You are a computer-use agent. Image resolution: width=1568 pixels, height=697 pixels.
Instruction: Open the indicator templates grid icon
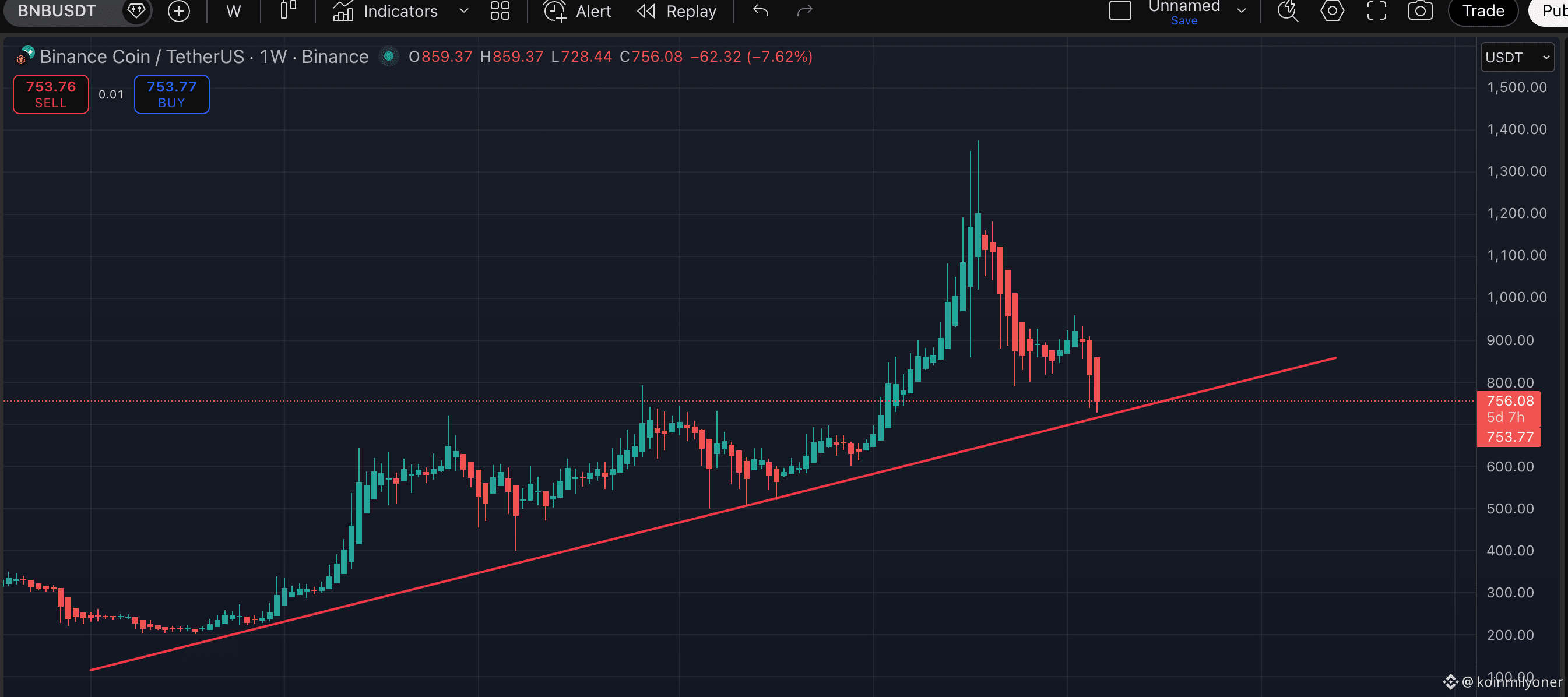tap(500, 10)
